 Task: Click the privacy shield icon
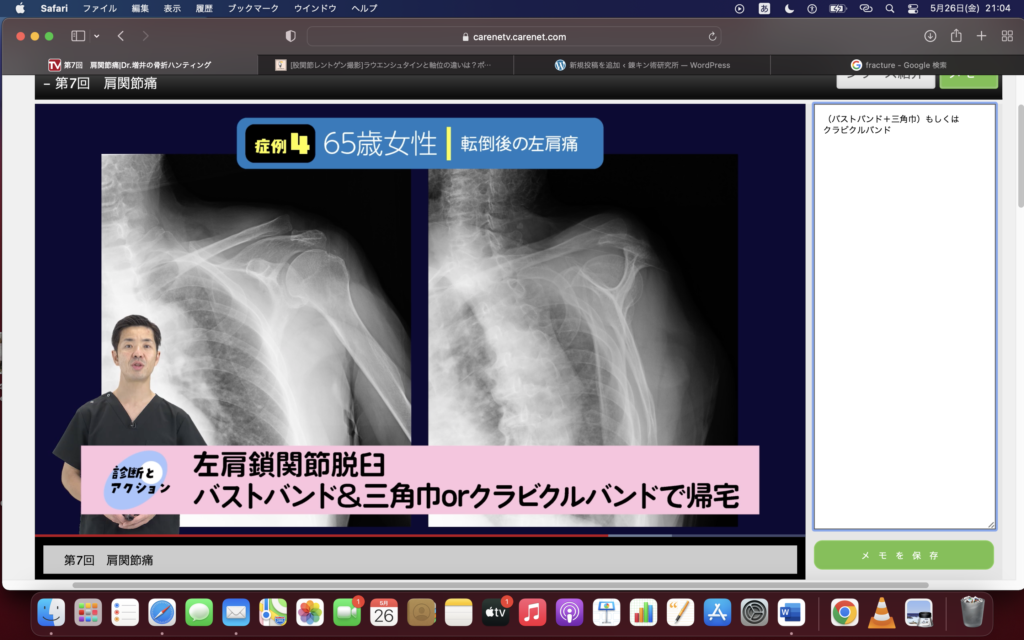291,36
